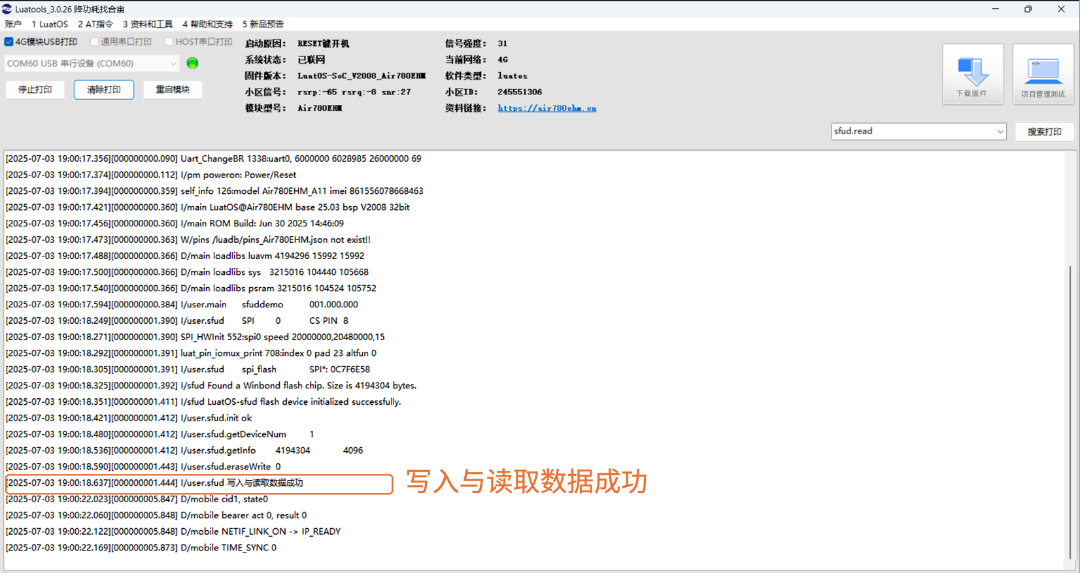The width and height of the screenshot is (1080, 573).
Task: Click the signal strength value 31
Action: [x=502, y=43]
